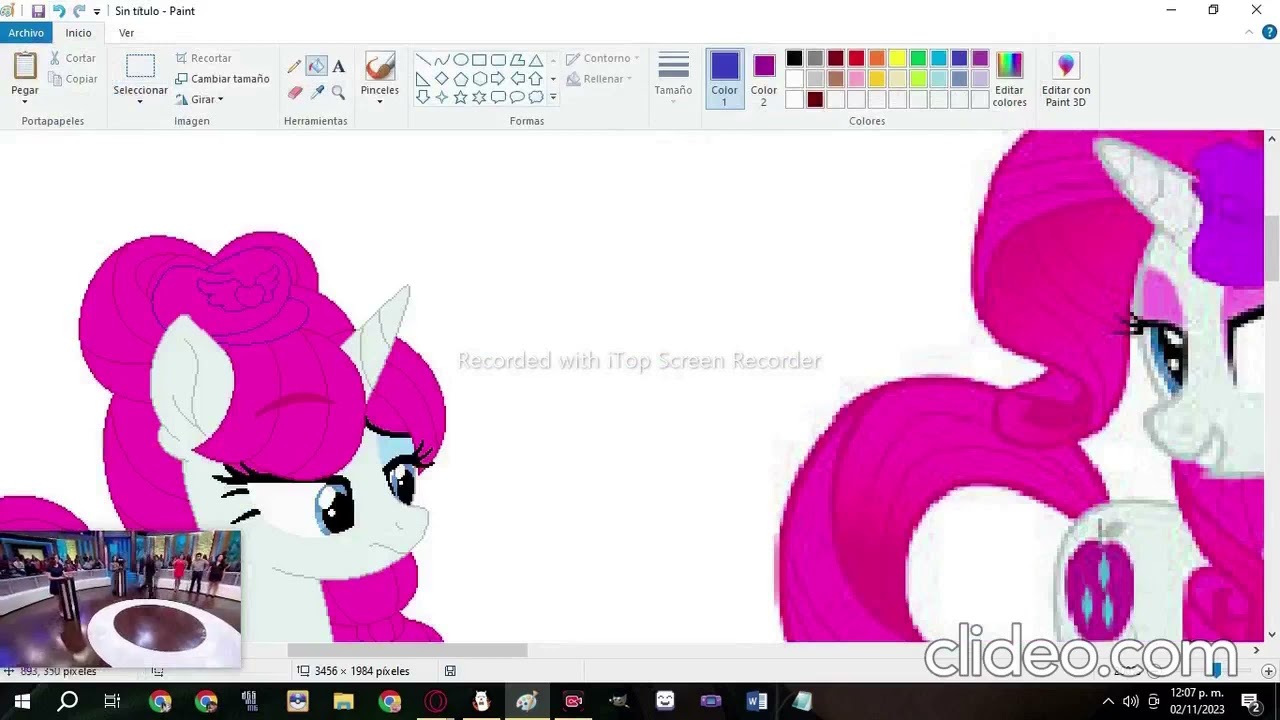Image resolution: width=1280 pixels, height=720 pixels.
Task: Click the Copiar button
Action: (73, 79)
